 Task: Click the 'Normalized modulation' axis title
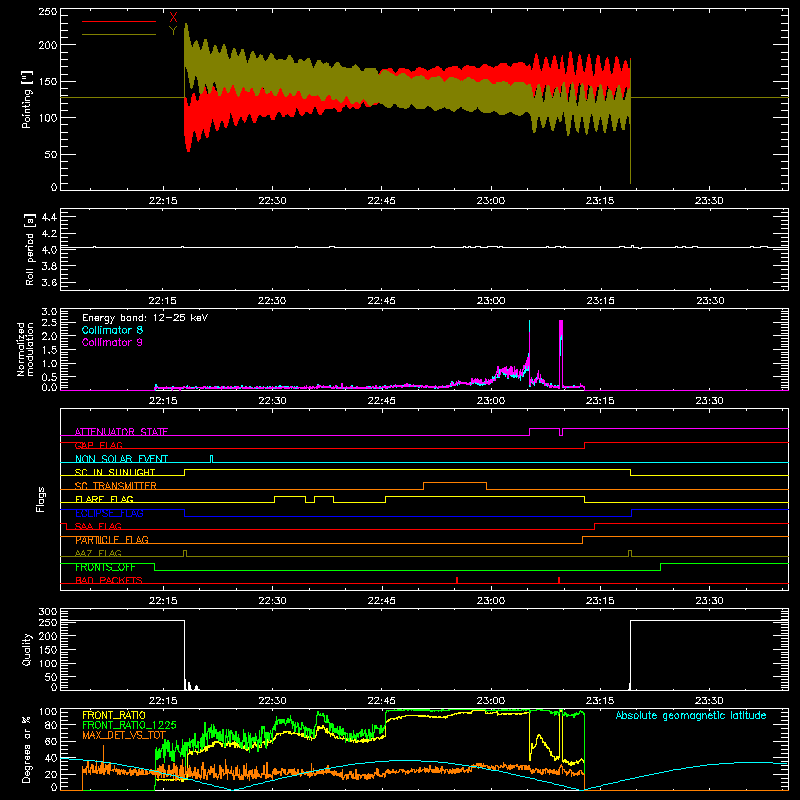coord(25,349)
